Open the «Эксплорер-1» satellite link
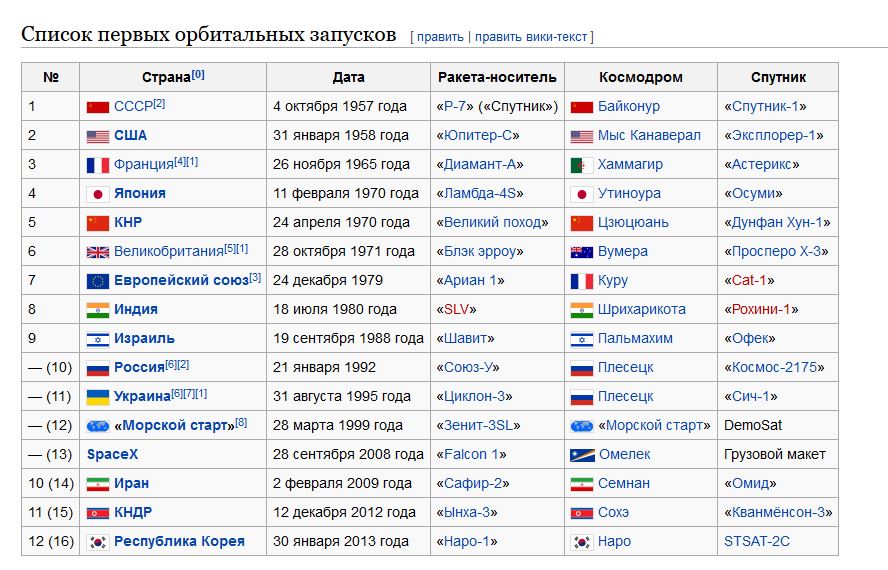Viewport: 888px width, 570px height. (774, 135)
